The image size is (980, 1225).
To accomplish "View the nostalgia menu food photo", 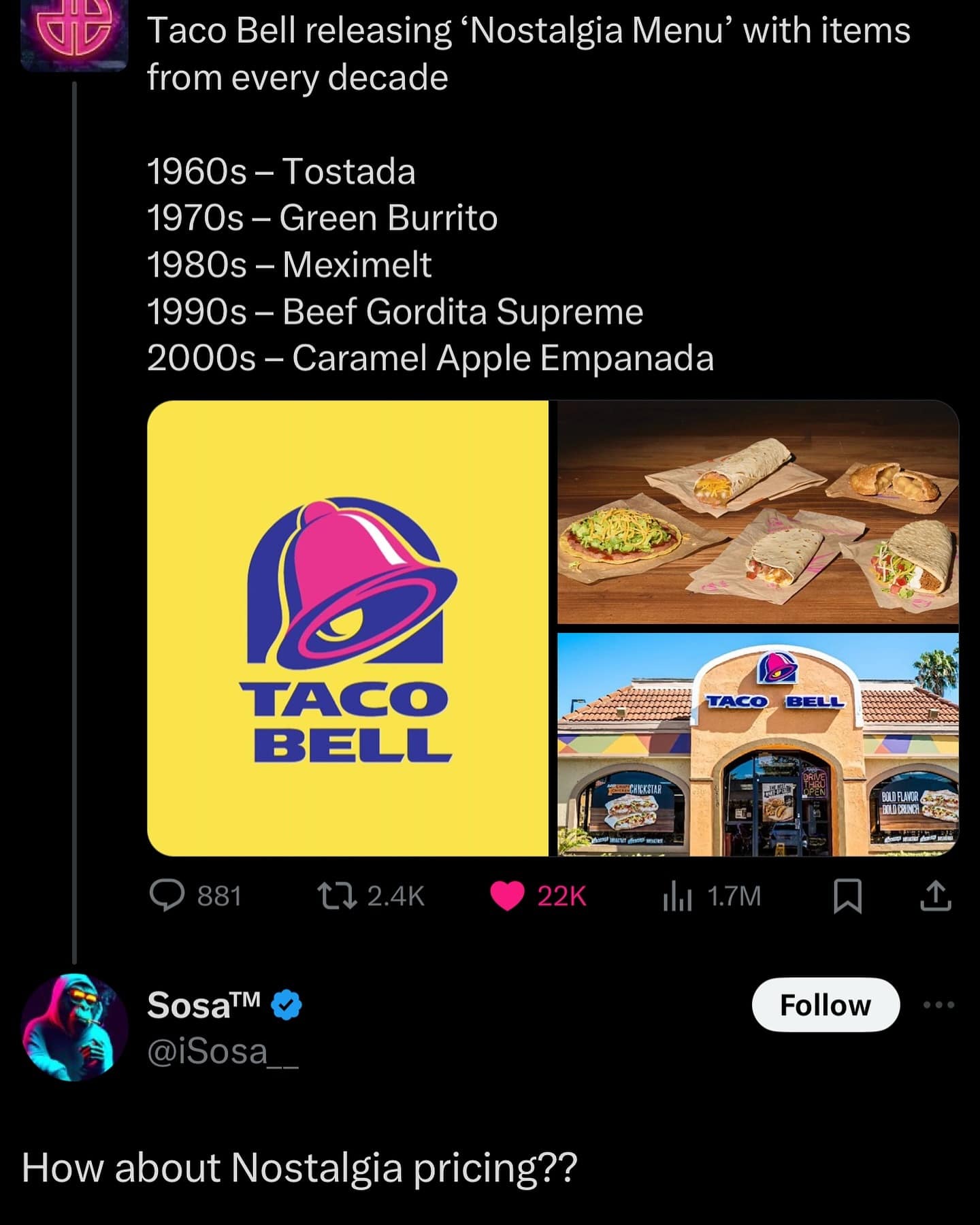I will click(x=757, y=512).
